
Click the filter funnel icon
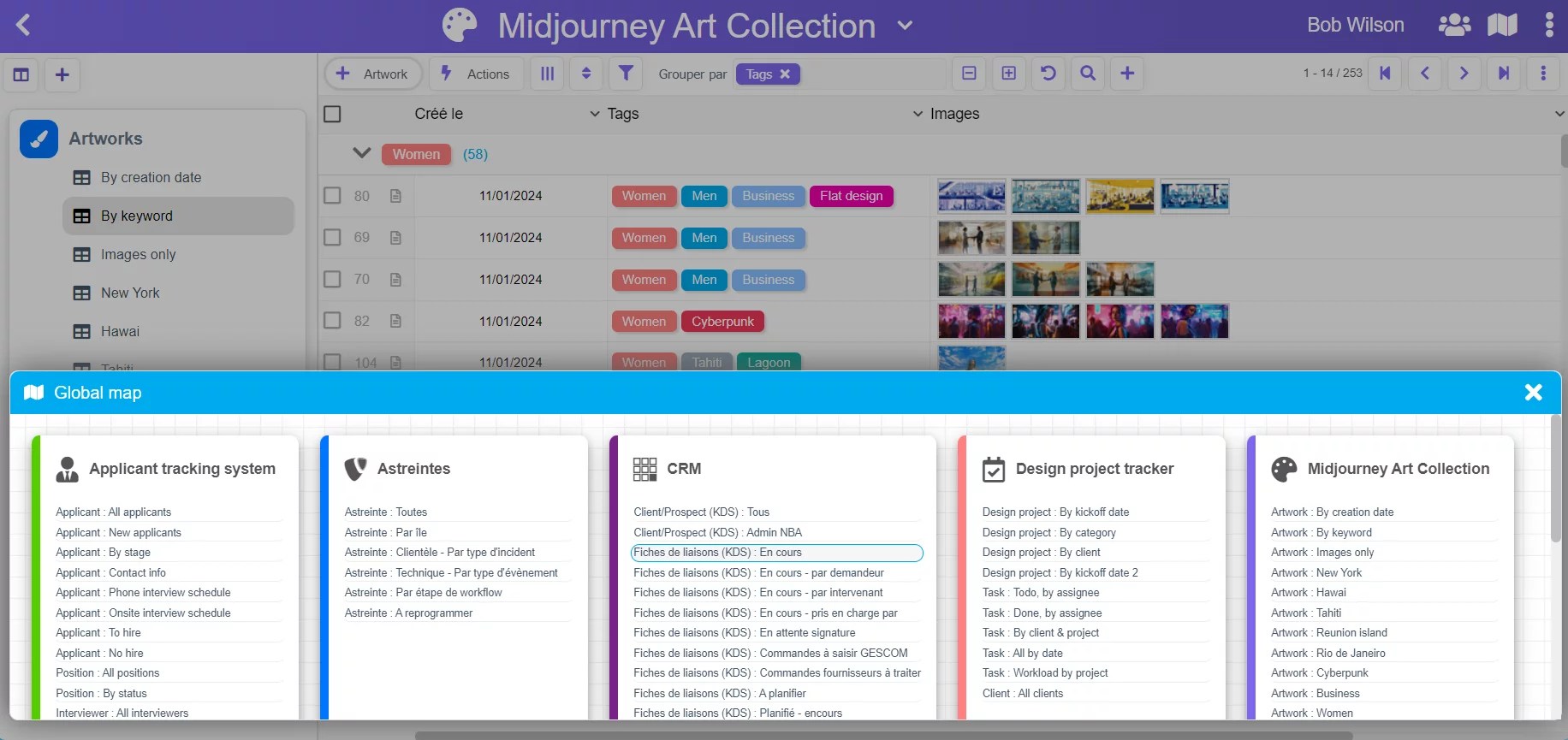click(x=626, y=74)
